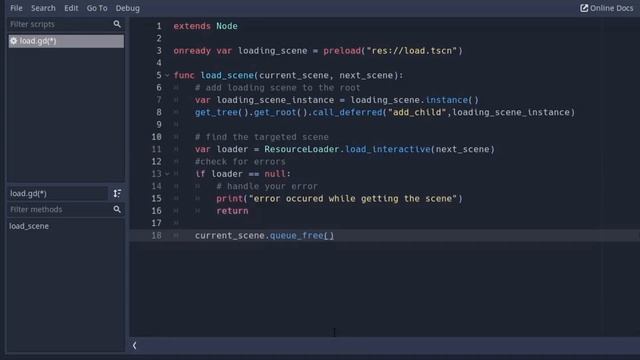640x360 pixels.
Task: Click onready keyword on line 3
Action: pos(192,51)
